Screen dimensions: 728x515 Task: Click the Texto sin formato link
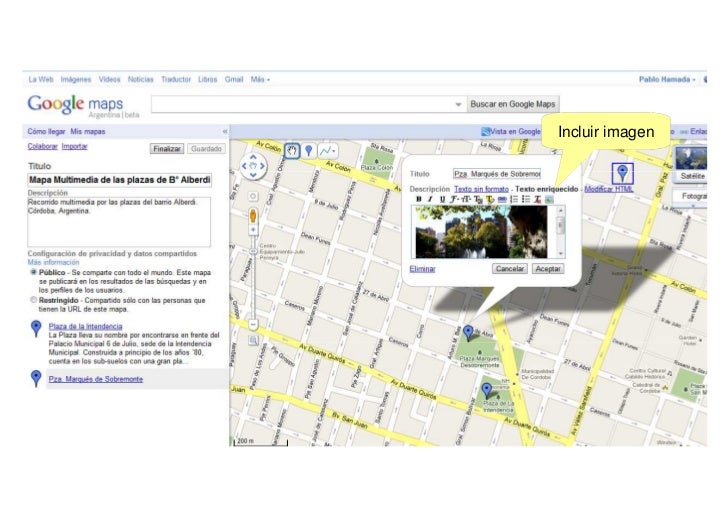481,189
